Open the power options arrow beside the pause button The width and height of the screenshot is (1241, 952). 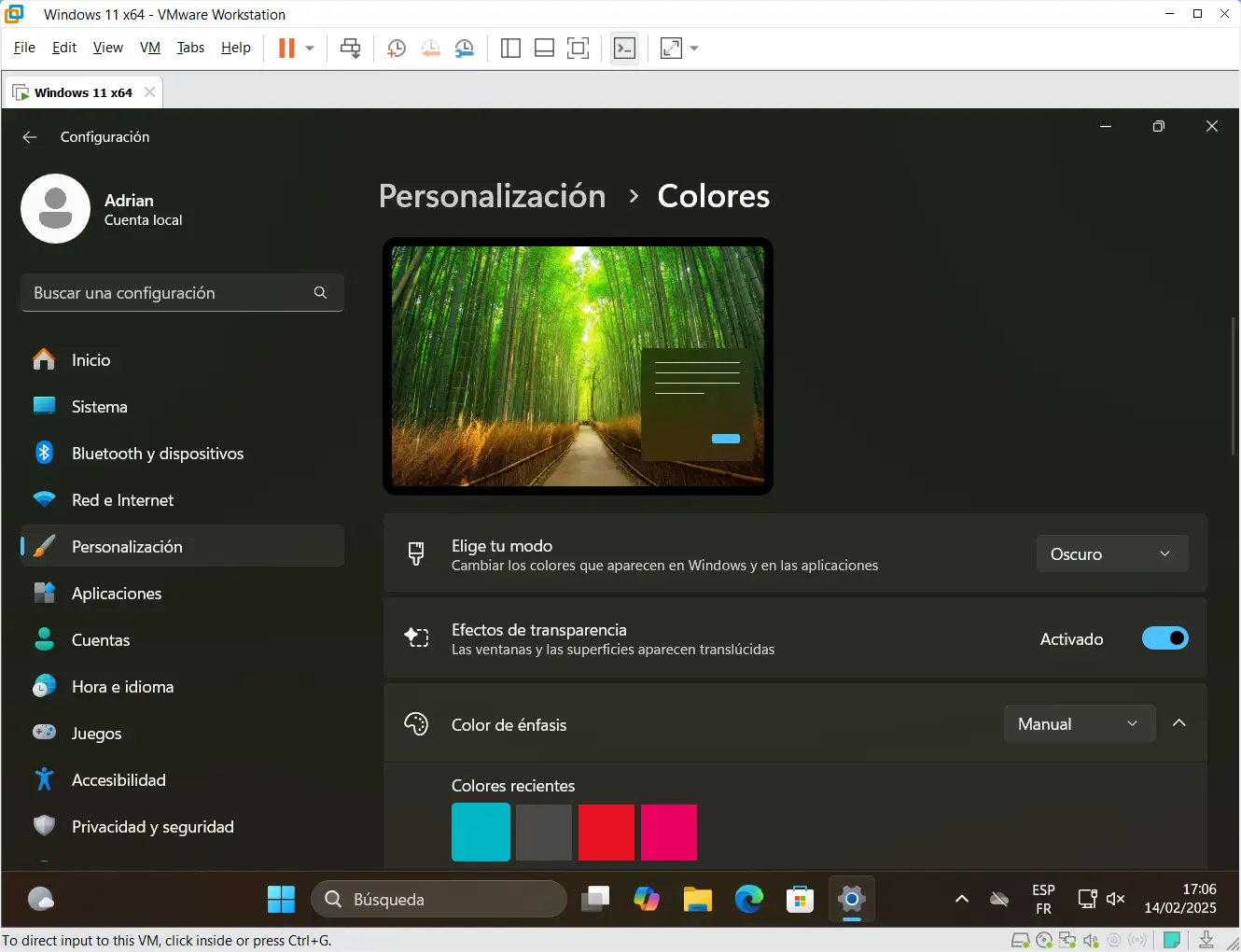pos(310,49)
